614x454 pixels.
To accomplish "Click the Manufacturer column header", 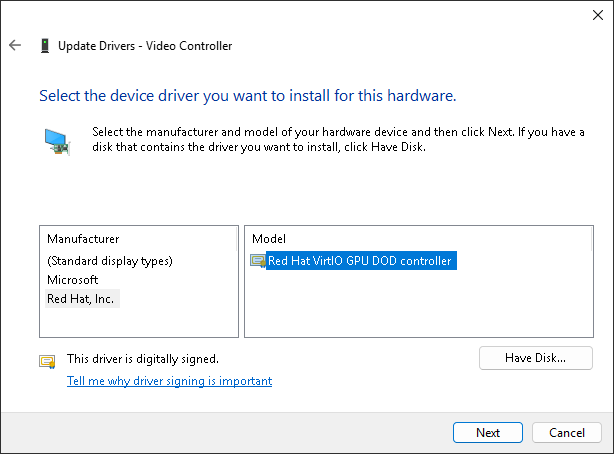I will click(83, 239).
